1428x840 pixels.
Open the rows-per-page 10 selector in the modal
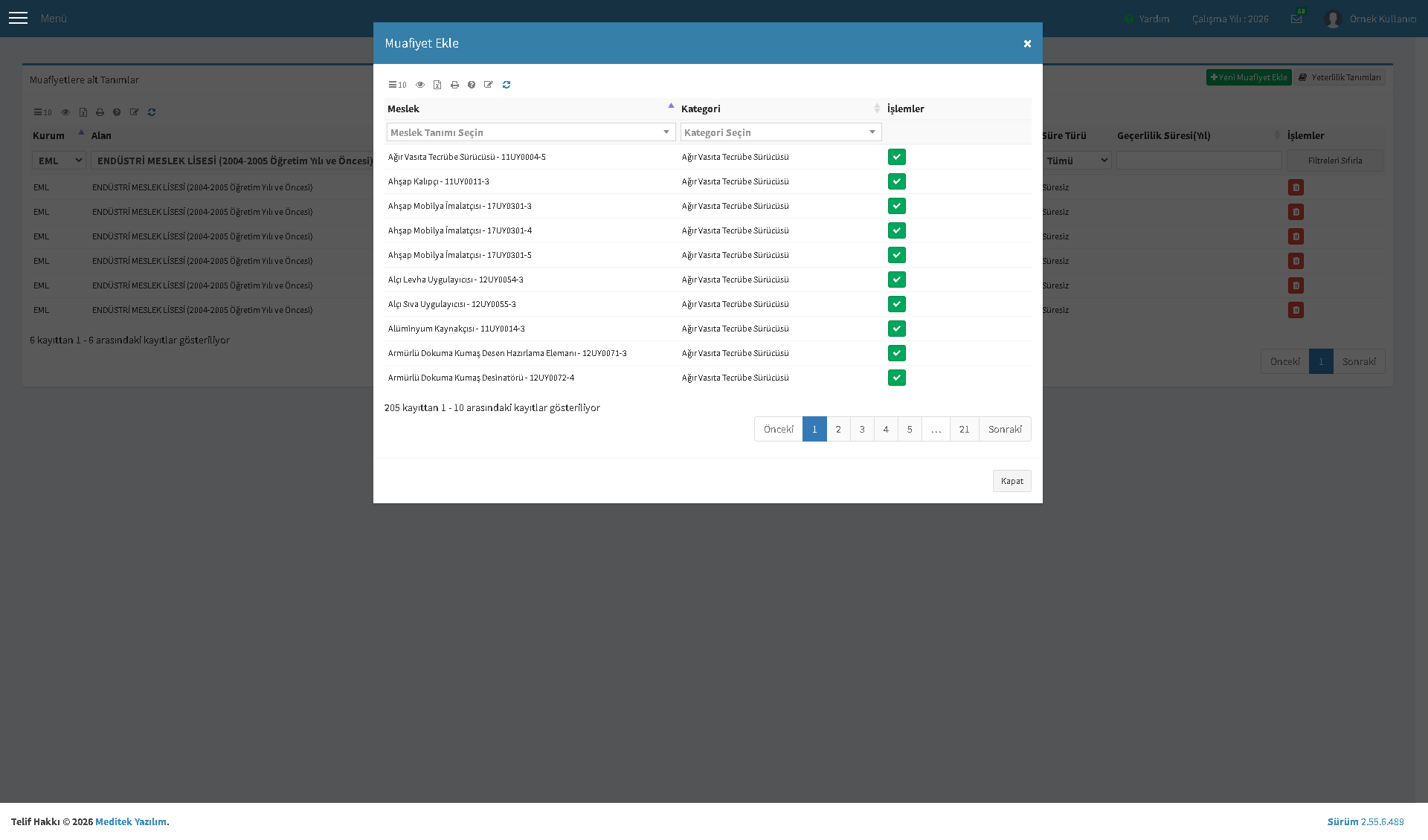tap(398, 85)
